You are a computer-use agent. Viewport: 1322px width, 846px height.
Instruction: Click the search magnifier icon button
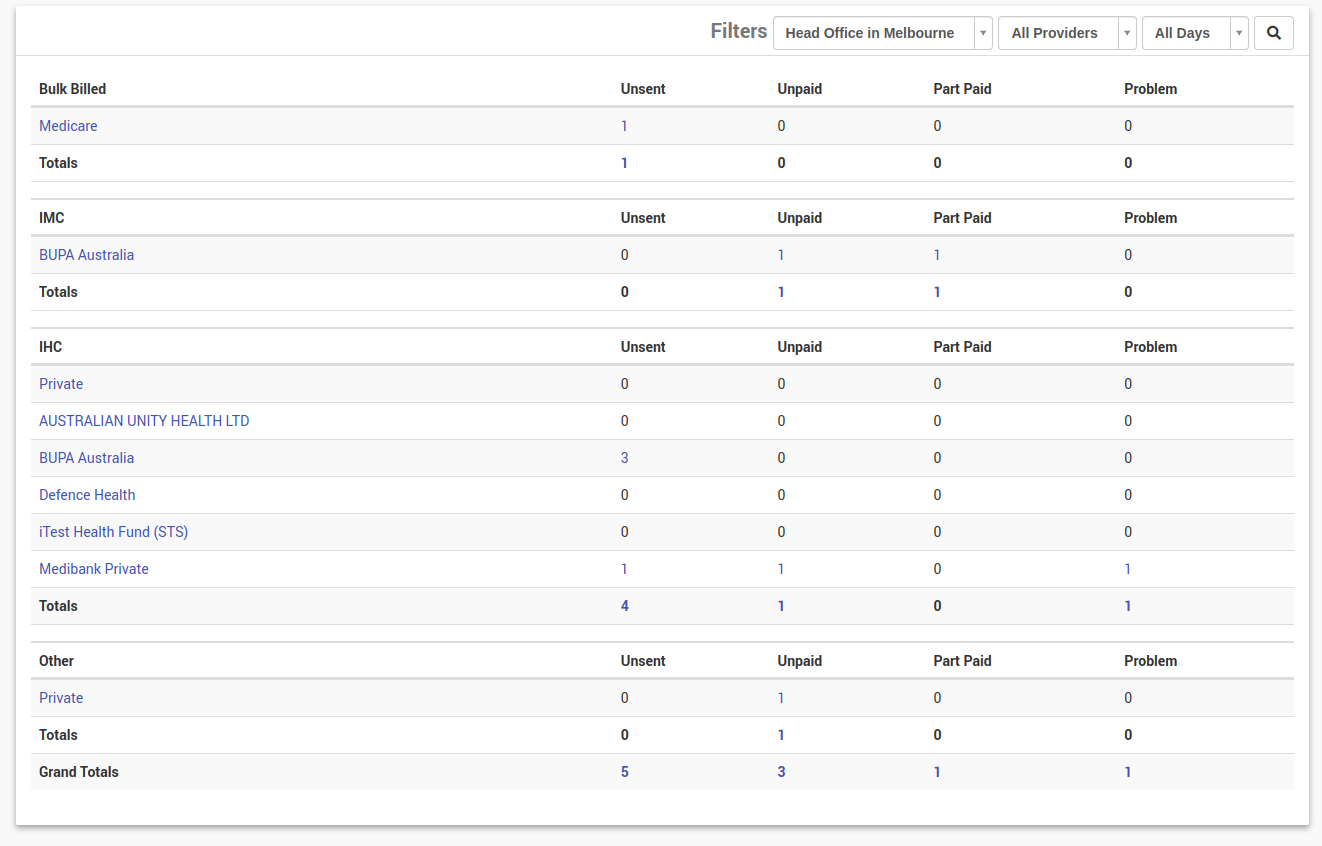click(x=1273, y=33)
